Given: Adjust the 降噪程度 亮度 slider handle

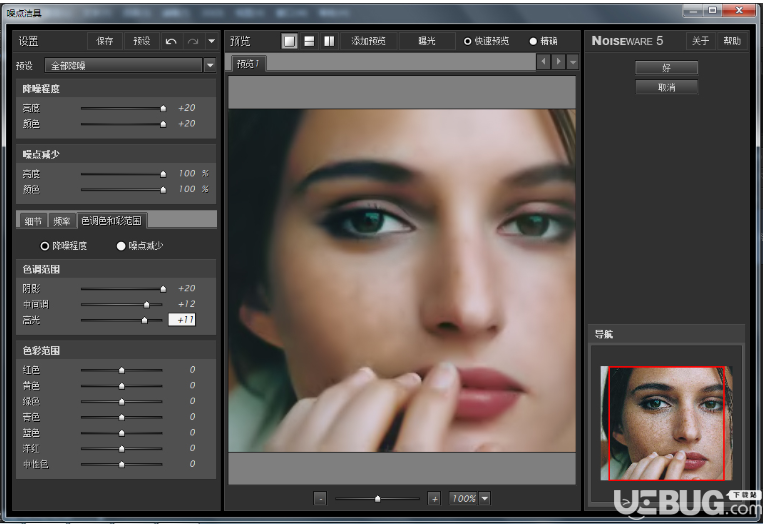Looking at the screenshot, I should pyautogui.click(x=164, y=108).
